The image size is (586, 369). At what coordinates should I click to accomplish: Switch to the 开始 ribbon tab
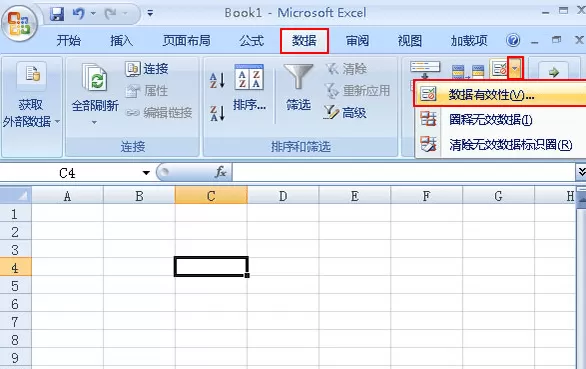69,40
